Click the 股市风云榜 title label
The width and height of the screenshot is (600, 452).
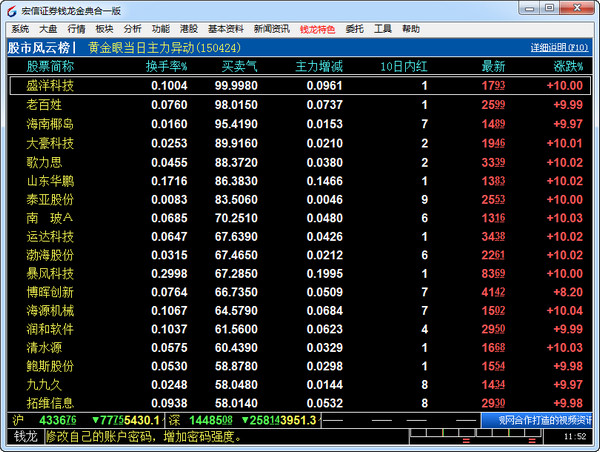[41, 48]
